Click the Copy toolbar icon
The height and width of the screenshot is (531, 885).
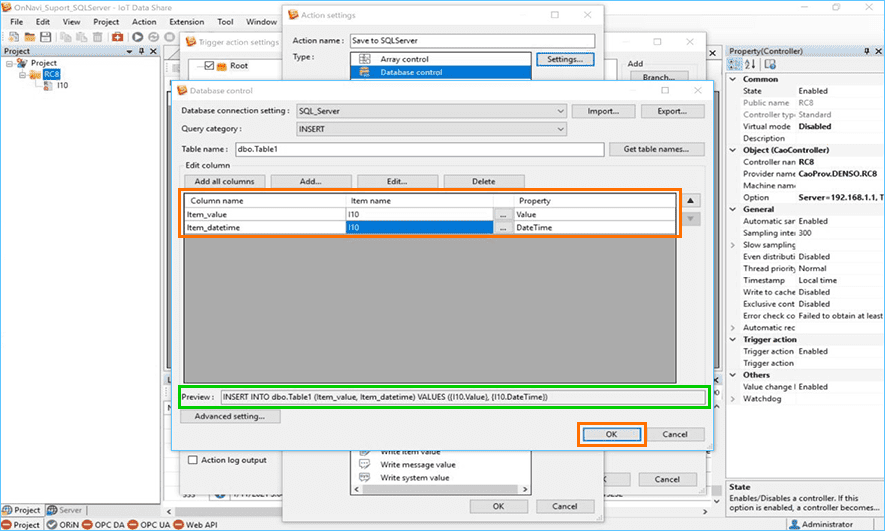pyautogui.click(x=66, y=37)
